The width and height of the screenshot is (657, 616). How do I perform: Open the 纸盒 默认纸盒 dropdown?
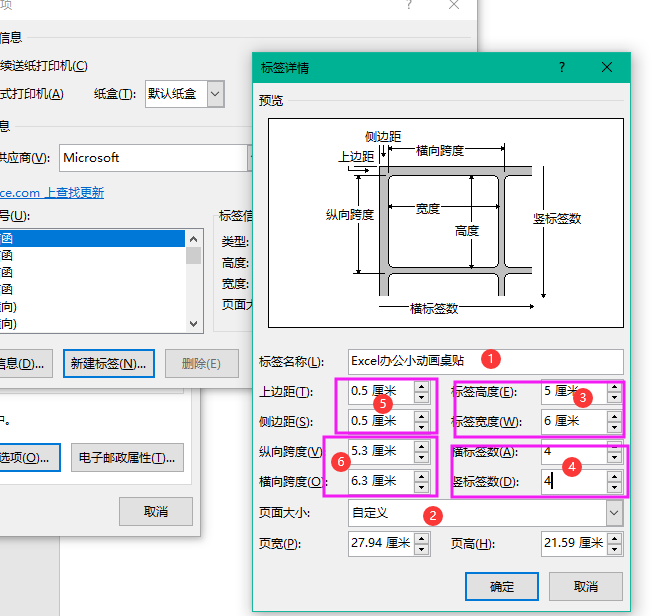pyautogui.click(x=215, y=93)
